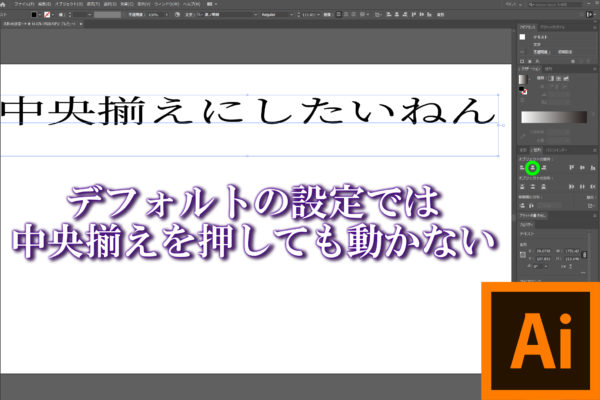Viewport: 600px width, 400px height.
Task: Click the horizontal align left icon in the control bar
Action: [x=389, y=15]
